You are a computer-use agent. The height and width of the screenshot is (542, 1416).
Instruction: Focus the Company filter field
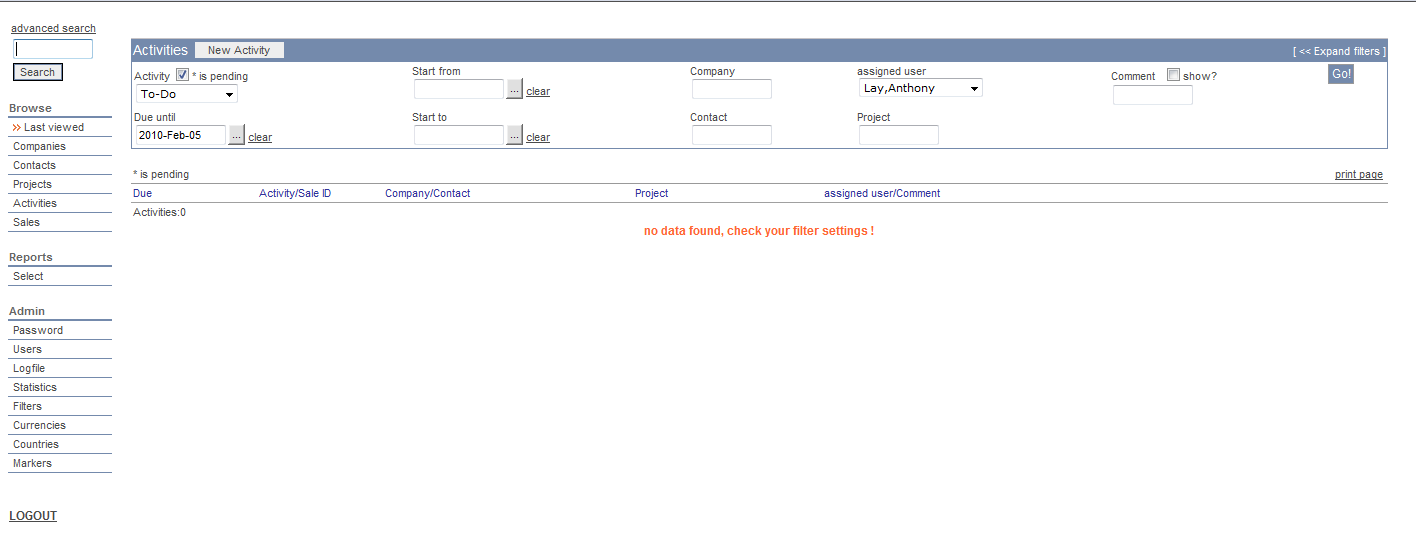pyautogui.click(x=732, y=89)
